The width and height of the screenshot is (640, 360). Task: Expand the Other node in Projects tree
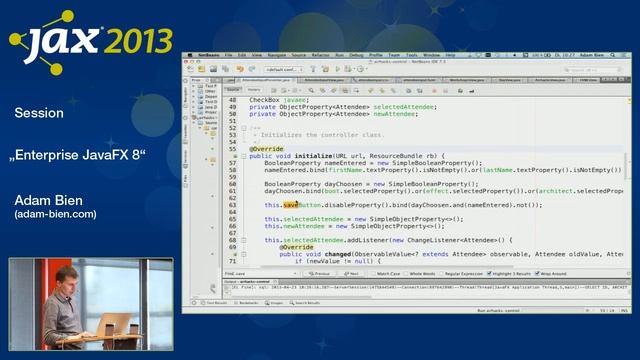pos(193,91)
